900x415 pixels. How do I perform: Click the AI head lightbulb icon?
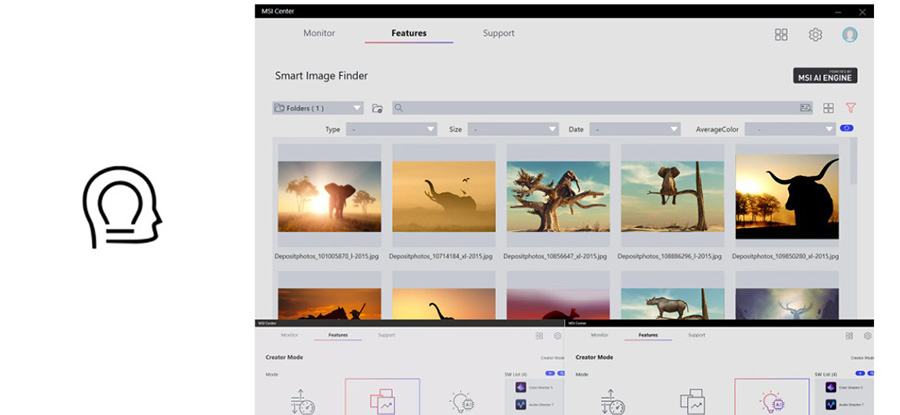coord(121,207)
